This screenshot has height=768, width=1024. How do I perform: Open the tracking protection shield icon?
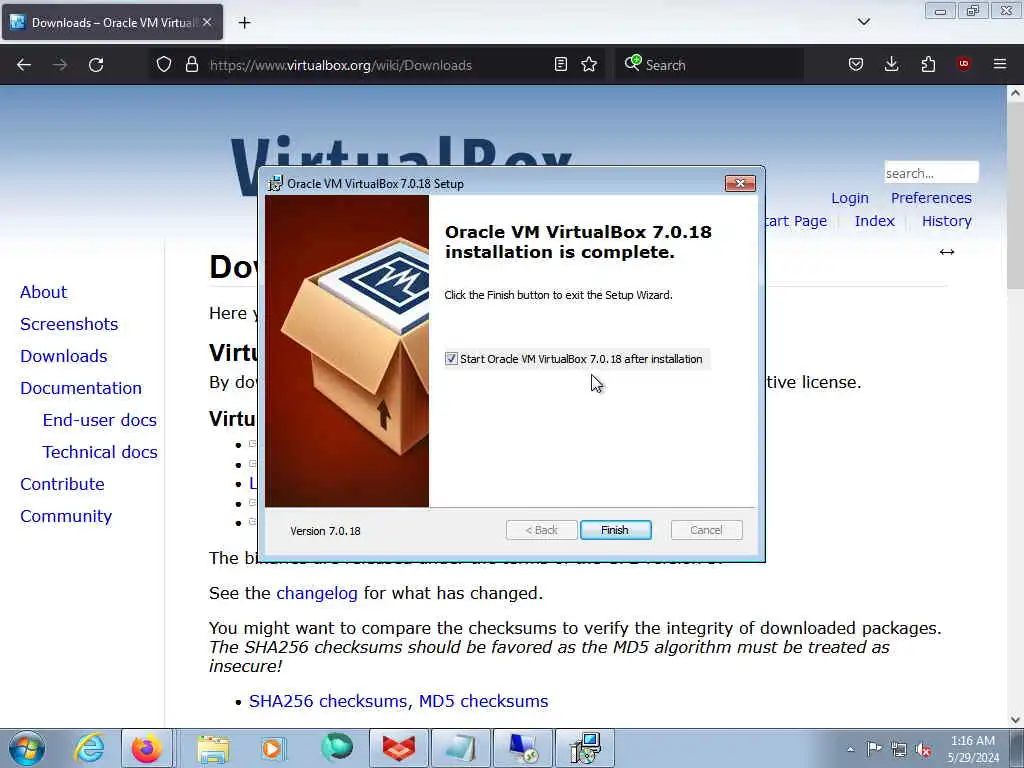coord(164,65)
